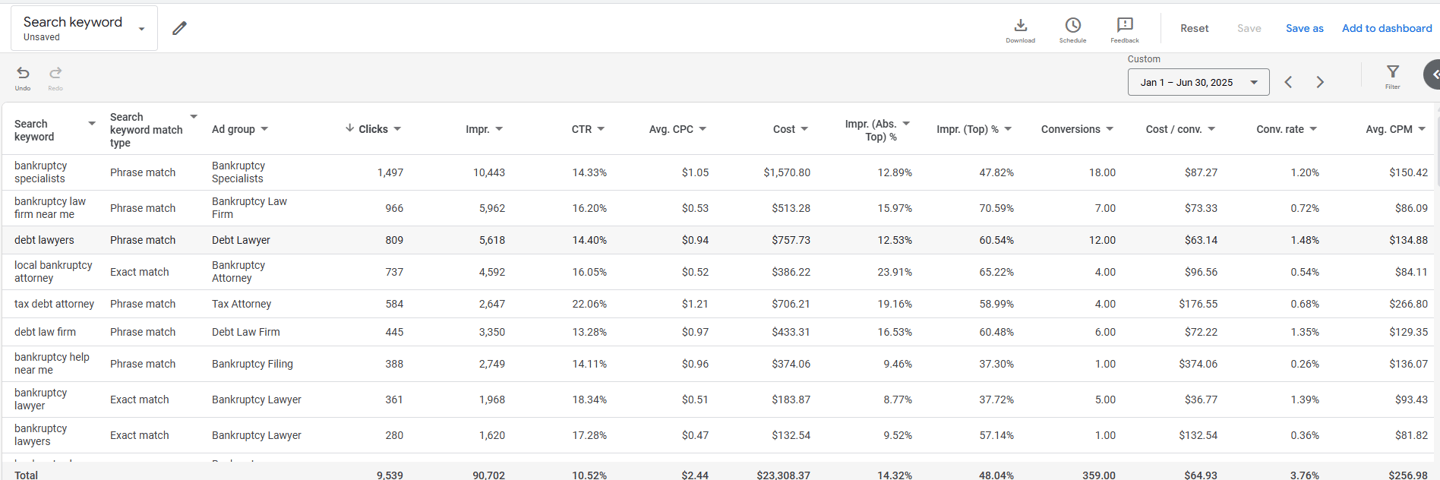Add the report to dashboard
Image resolution: width=1440 pixels, height=480 pixels.
click(x=1386, y=28)
